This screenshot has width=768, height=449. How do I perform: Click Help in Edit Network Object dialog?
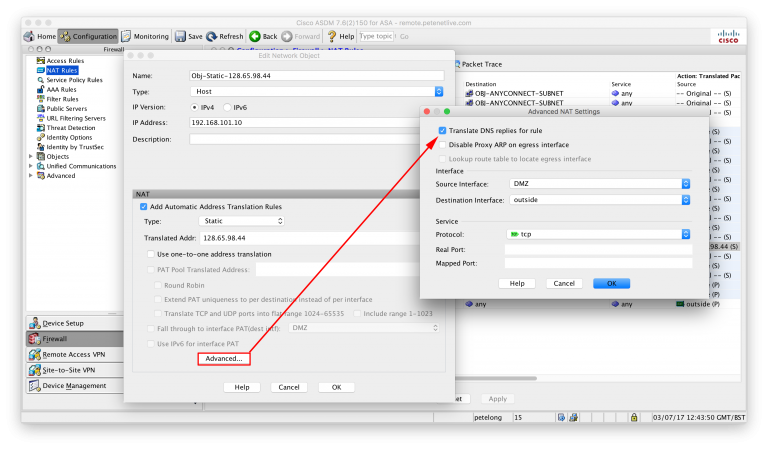242,387
